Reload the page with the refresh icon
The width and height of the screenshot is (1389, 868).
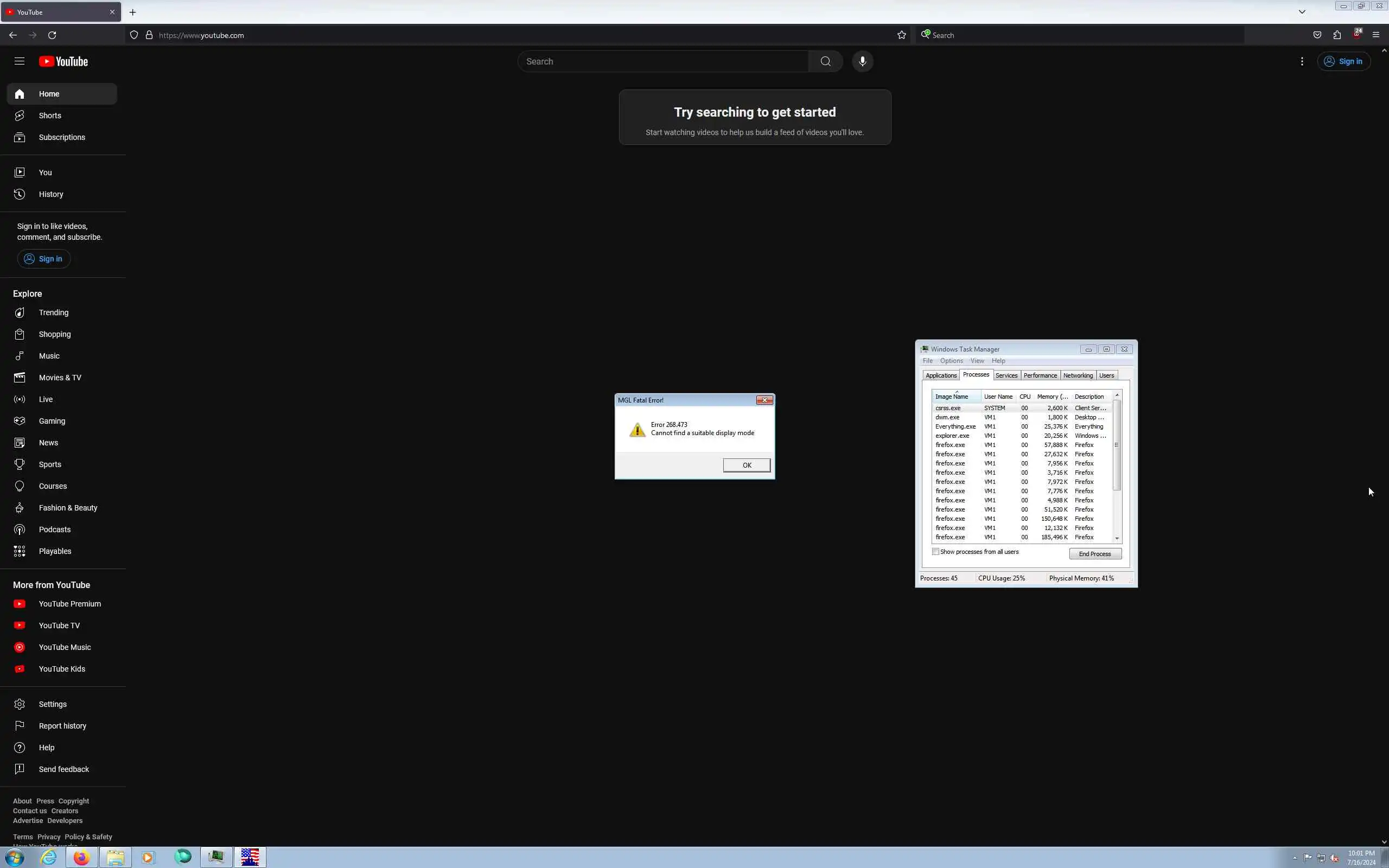pos(52,35)
